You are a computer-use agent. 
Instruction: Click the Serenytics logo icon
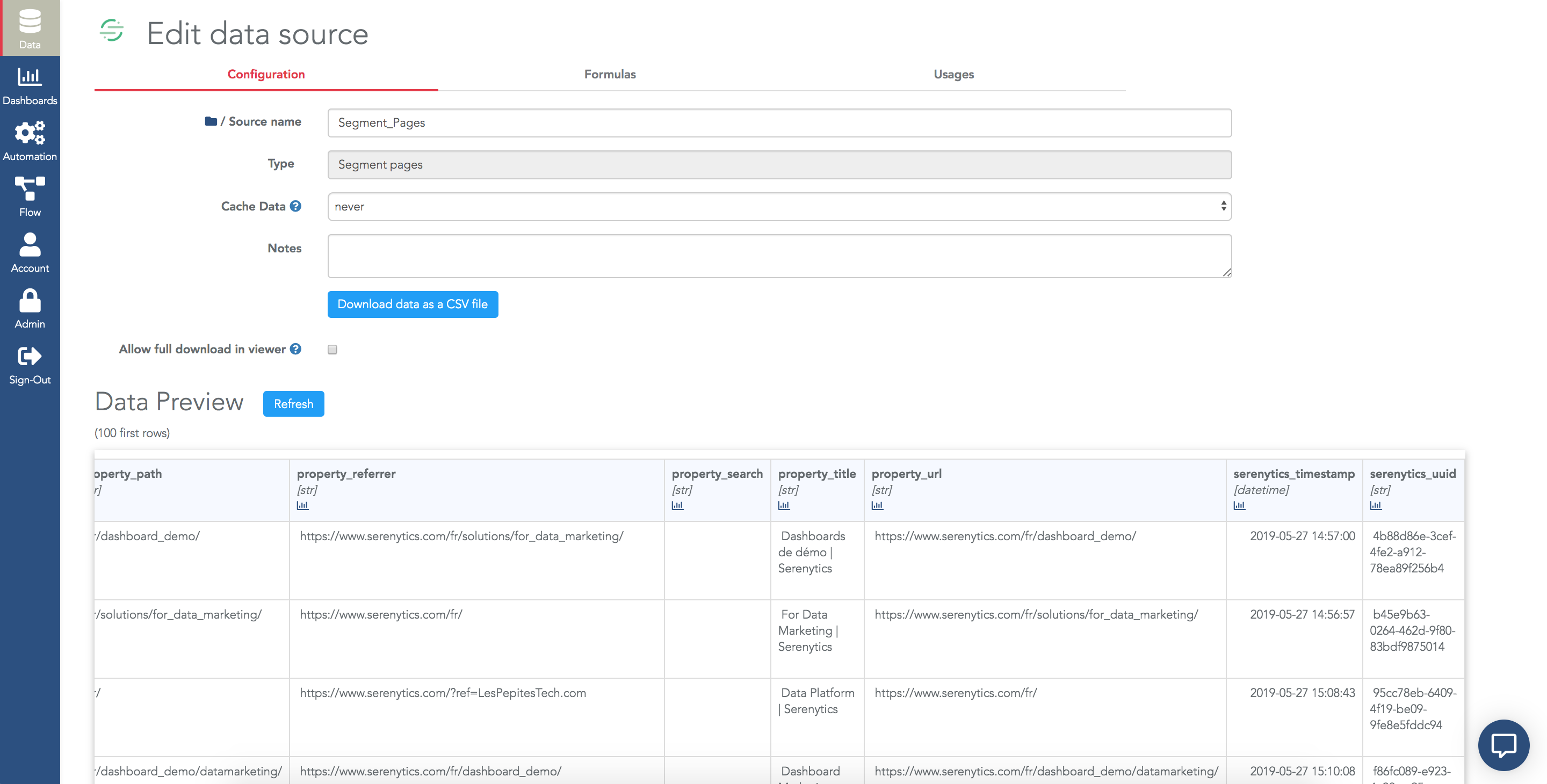[x=112, y=30]
